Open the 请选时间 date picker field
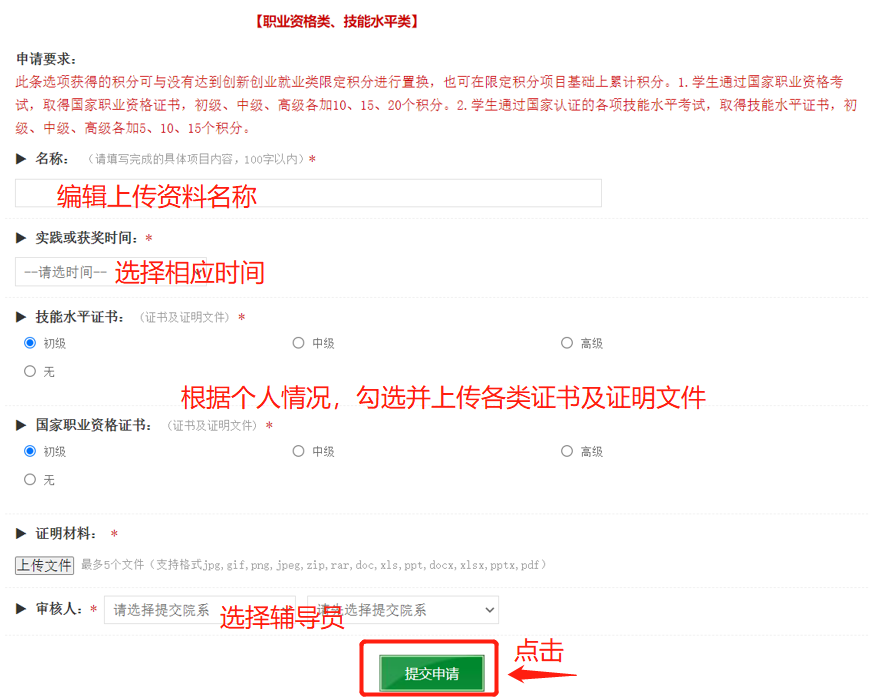Screen dimensions: 875x698 (111, 272)
